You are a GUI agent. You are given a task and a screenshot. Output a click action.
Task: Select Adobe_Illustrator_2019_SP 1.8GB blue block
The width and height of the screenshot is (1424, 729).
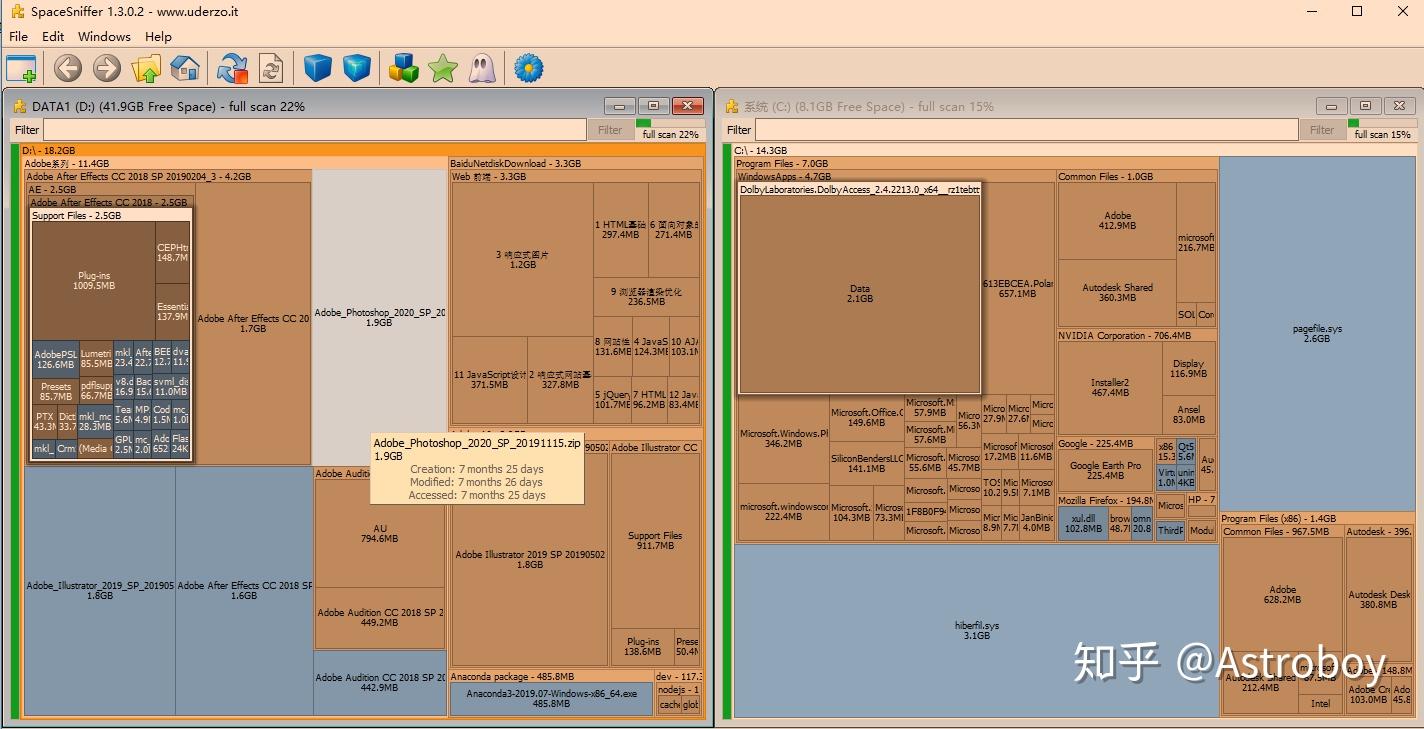100,590
